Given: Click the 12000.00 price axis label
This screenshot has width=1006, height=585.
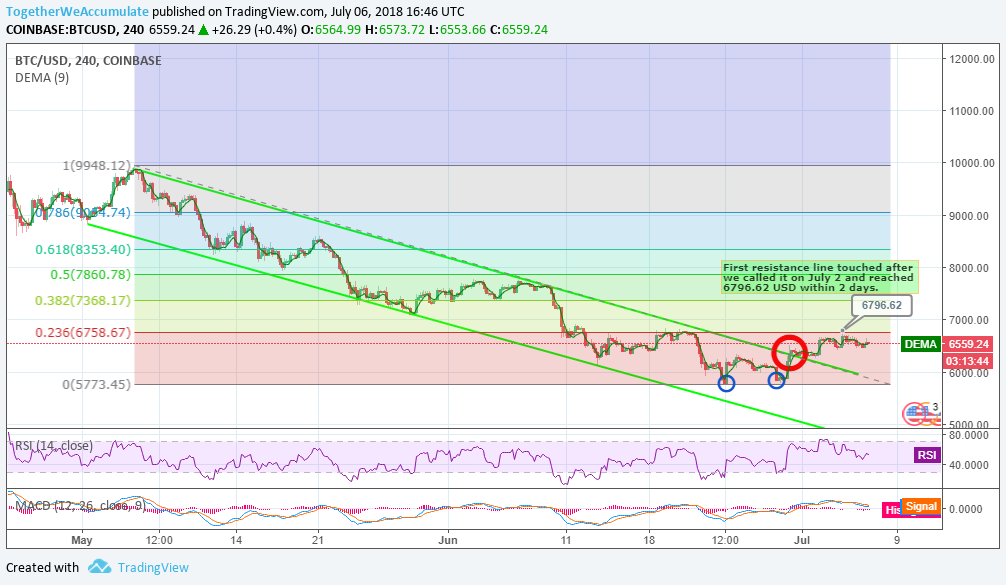Looking at the screenshot, I should [972, 59].
